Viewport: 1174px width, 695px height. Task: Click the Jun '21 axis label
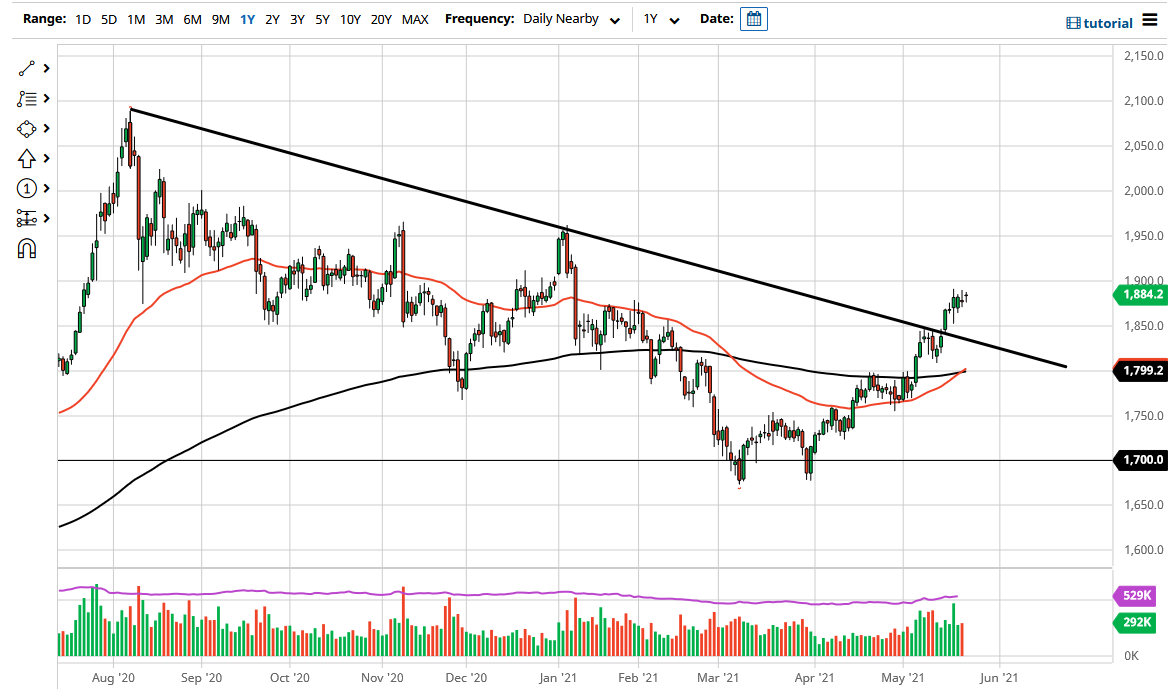point(999,678)
